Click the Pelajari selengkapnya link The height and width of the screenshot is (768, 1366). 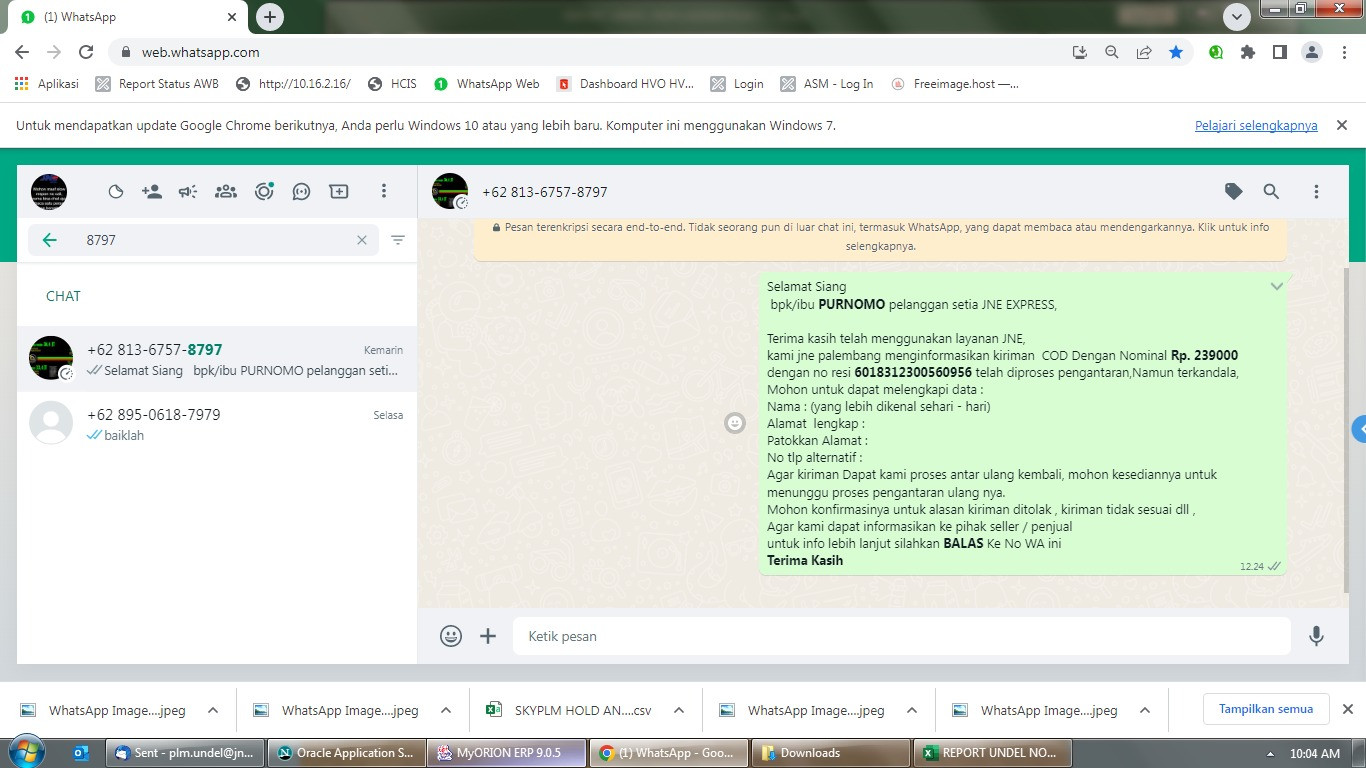[x=1256, y=126]
